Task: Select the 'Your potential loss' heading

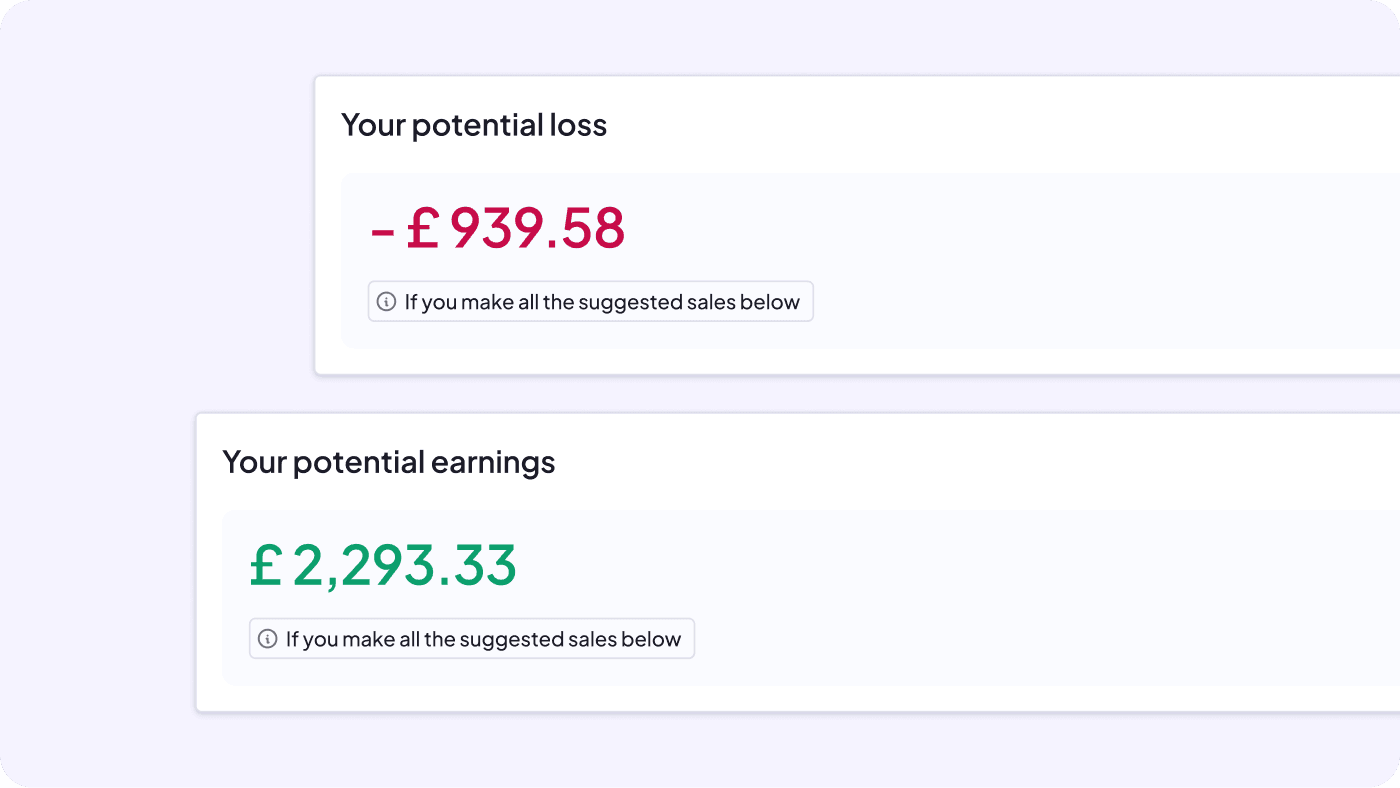Action: tap(474, 125)
